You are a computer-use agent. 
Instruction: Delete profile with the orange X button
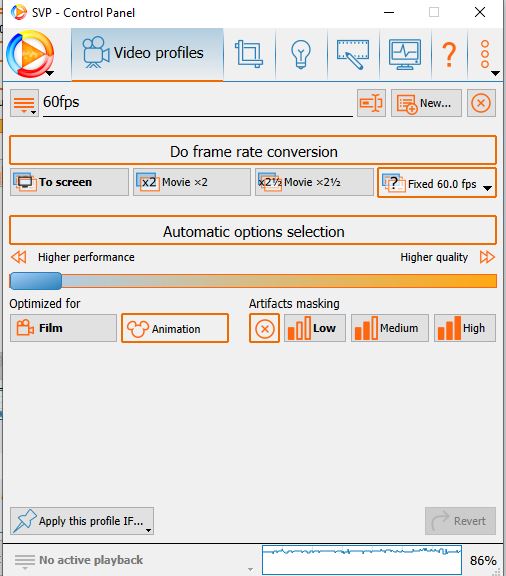coord(481,103)
